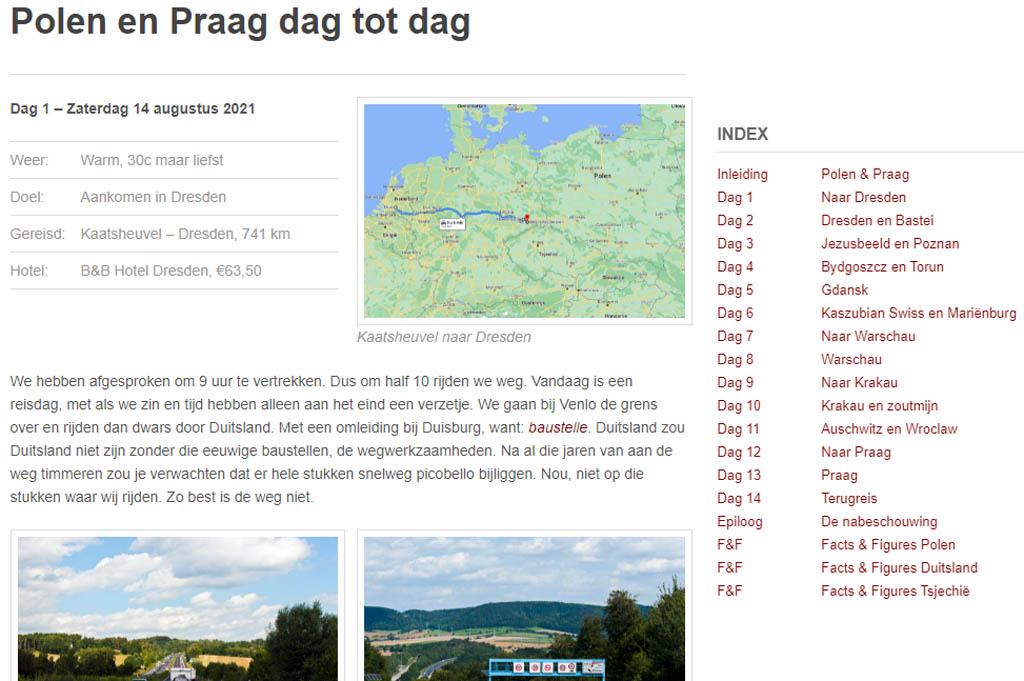Click the Dag 7 index link
The image size is (1024, 681).
[735, 336]
